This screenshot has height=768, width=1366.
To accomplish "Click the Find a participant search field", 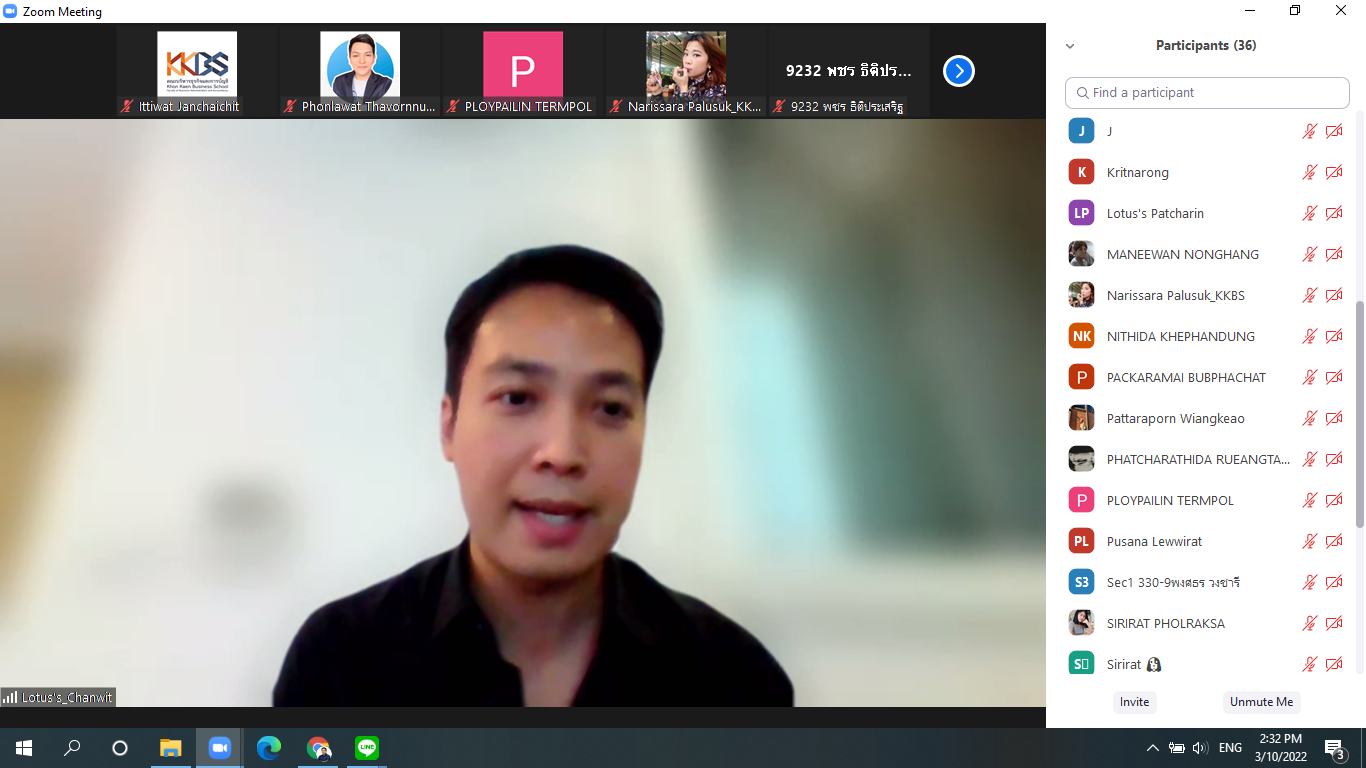I will (x=1207, y=92).
